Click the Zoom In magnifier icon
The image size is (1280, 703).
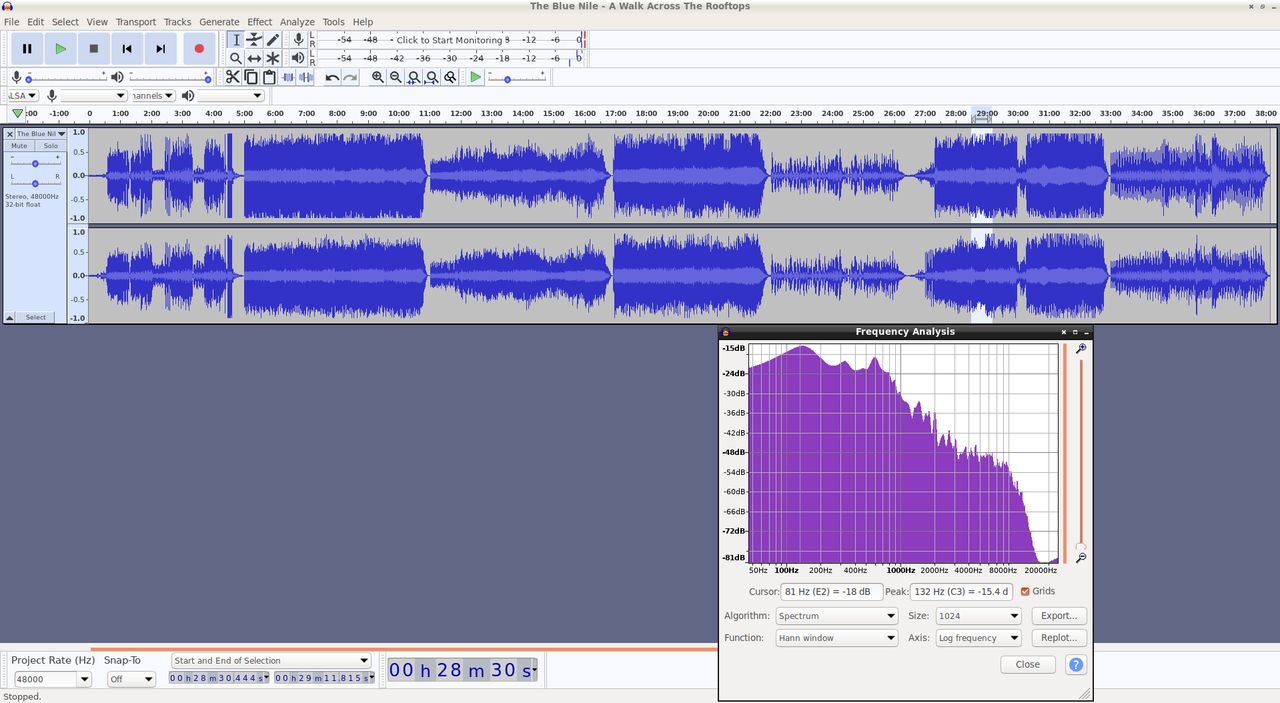tap(378, 77)
